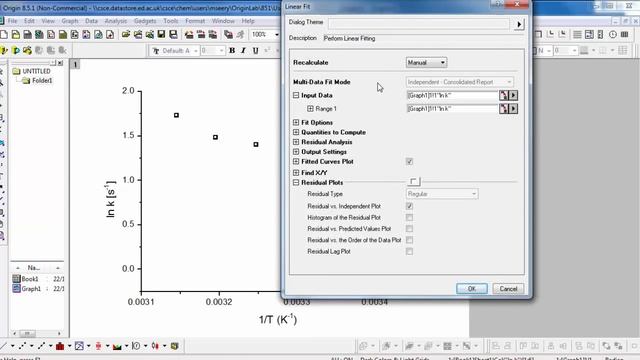Click the Scatter plot tool icon
640x360 pixels.
tap(22, 346)
